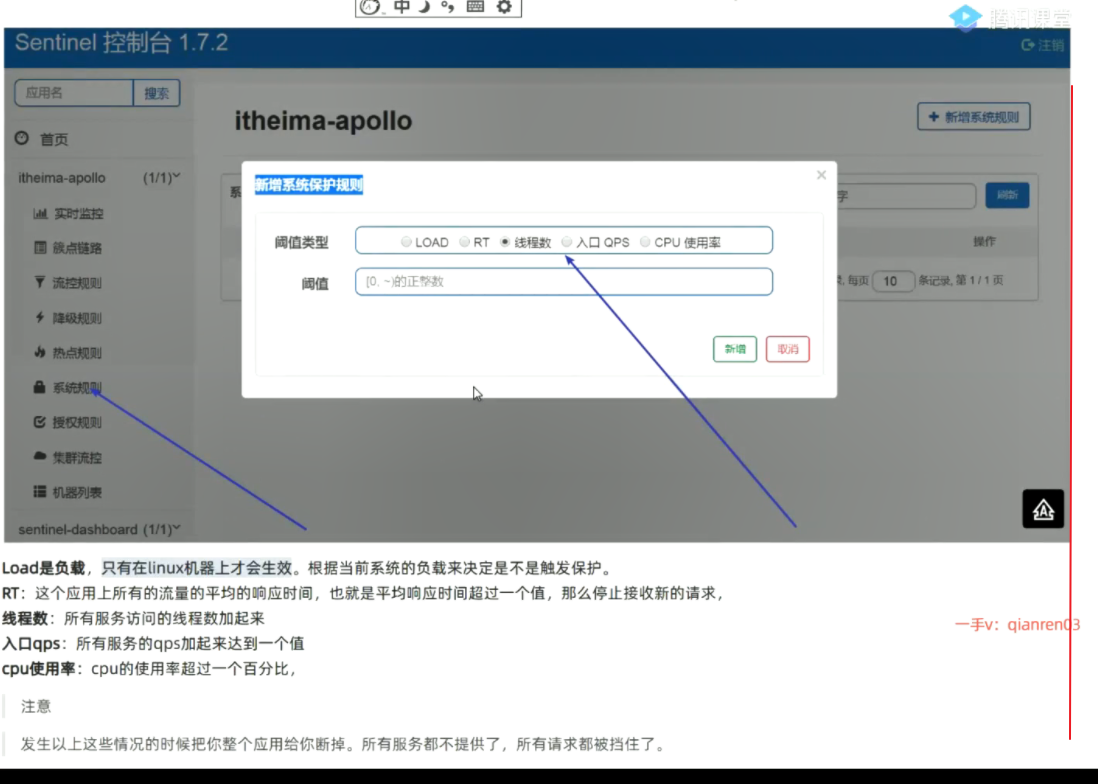Click the 簇点链路 list icon
The image size is (1098, 784).
[40, 247]
